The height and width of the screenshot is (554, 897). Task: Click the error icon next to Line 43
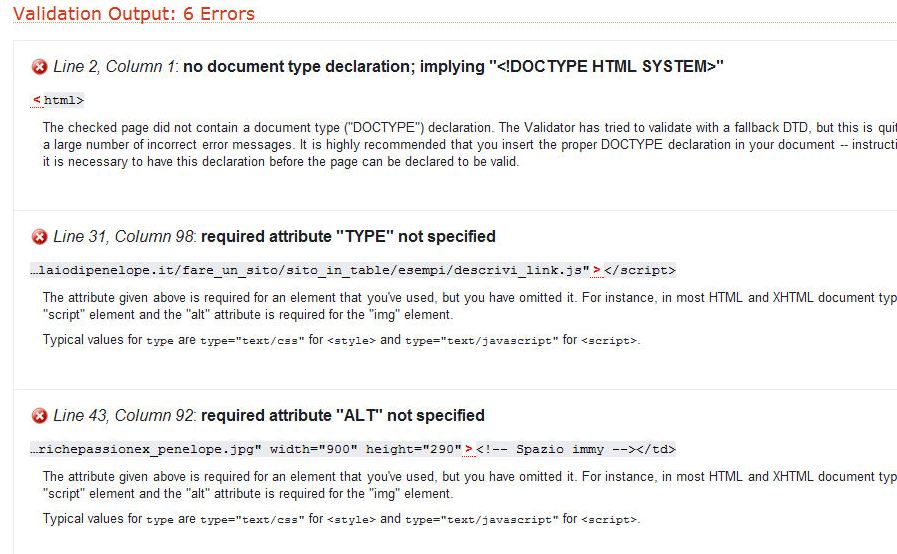click(39, 416)
